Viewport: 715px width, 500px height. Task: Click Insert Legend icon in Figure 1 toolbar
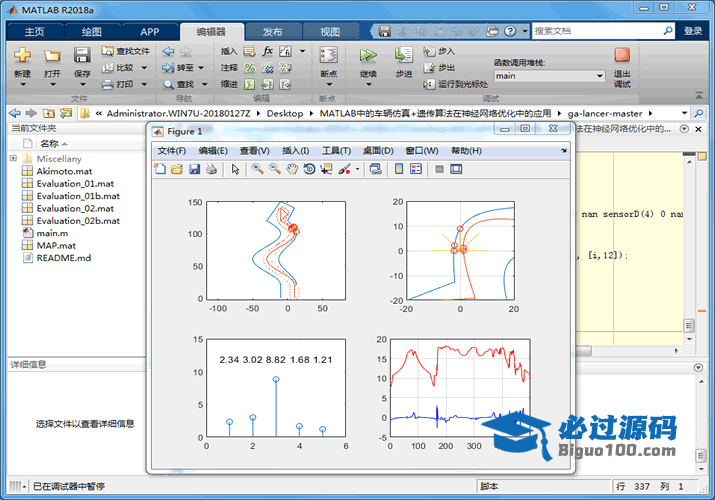[x=416, y=169]
